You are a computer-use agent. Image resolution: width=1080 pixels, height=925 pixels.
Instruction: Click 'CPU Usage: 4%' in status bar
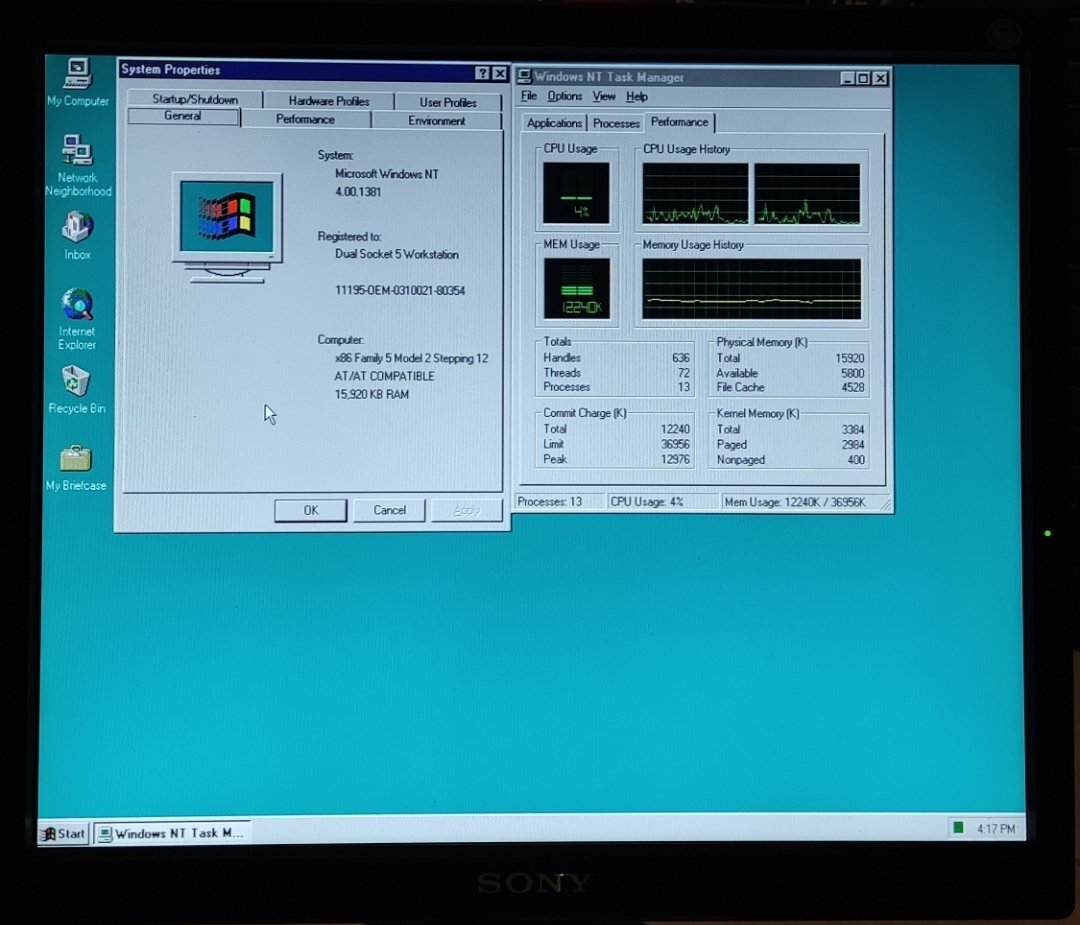click(x=647, y=501)
